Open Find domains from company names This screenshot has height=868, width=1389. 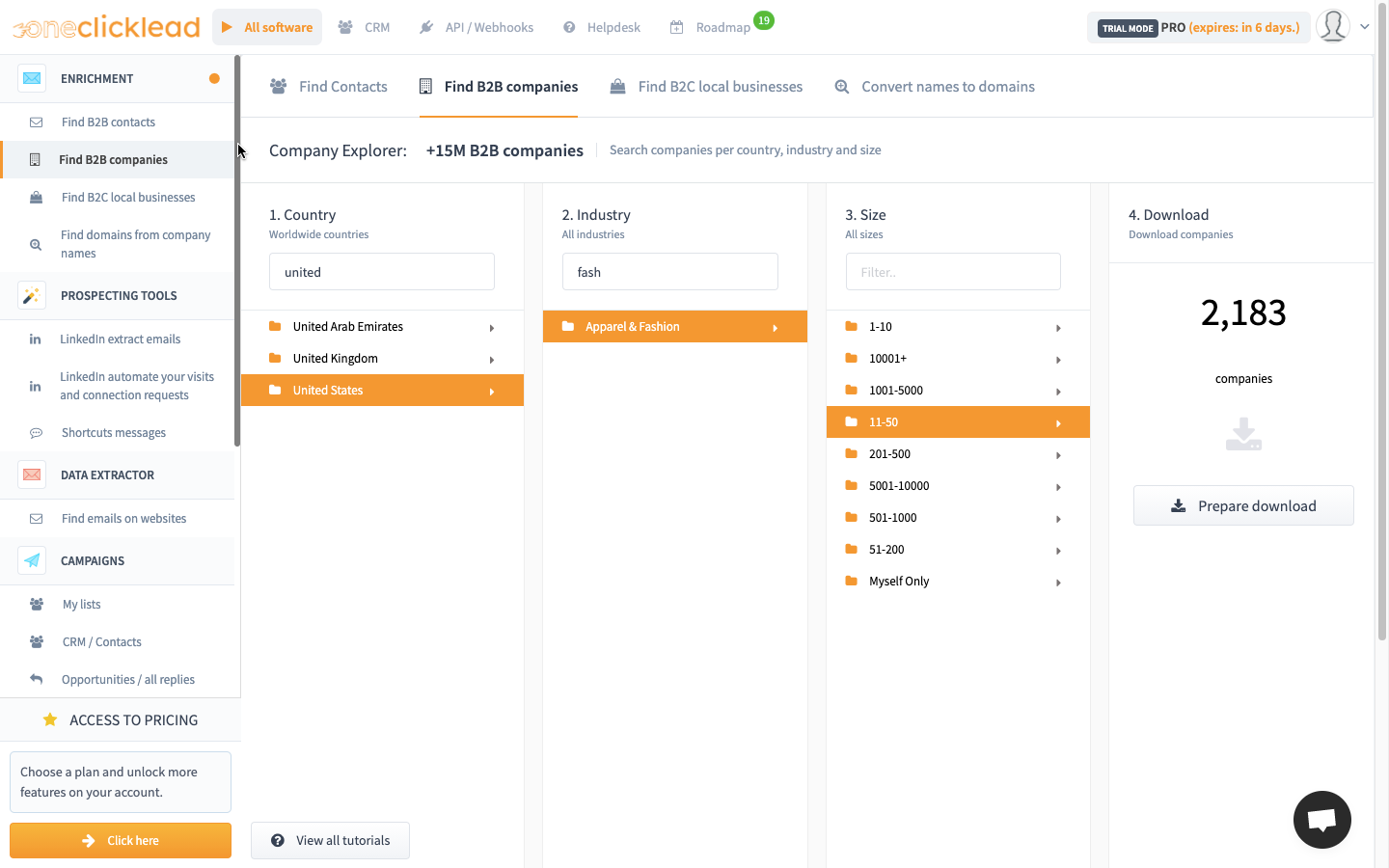tap(118, 244)
